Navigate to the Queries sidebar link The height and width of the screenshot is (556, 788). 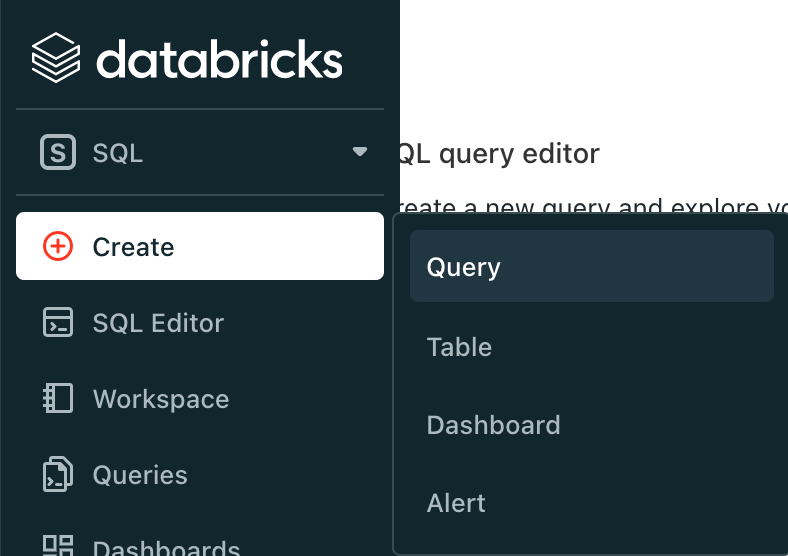click(x=140, y=475)
